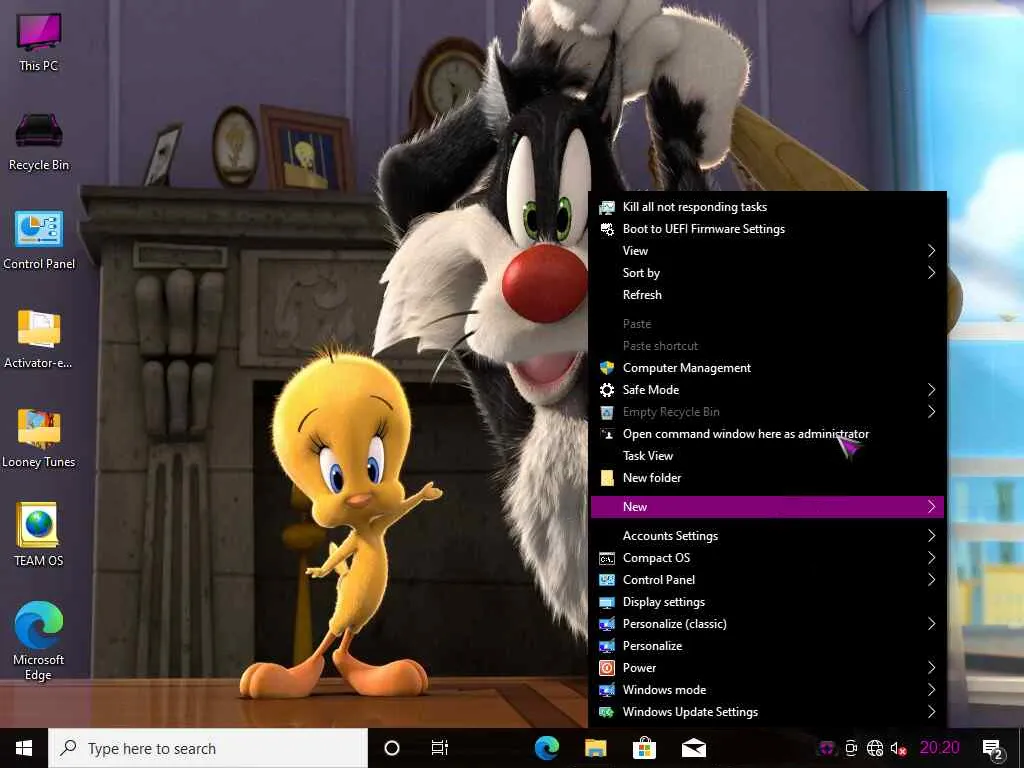Image resolution: width=1024 pixels, height=768 pixels.
Task: Open the Recycle Bin desktop icon
Action: 39,142
